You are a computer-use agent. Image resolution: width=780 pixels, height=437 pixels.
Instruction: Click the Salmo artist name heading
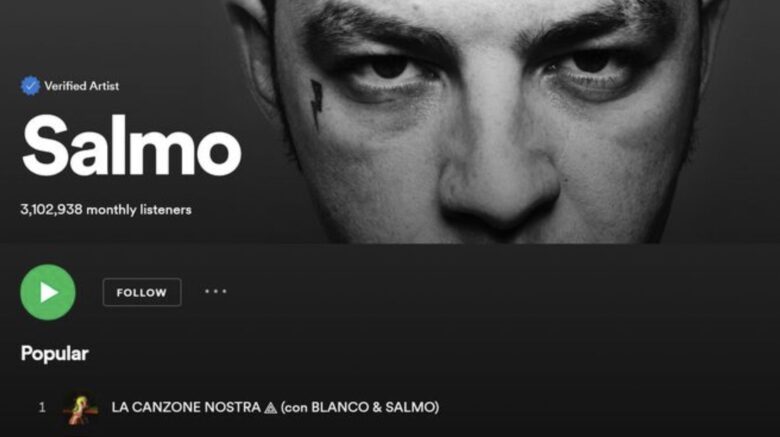132,145
